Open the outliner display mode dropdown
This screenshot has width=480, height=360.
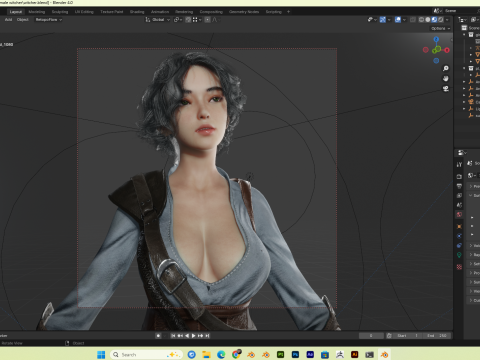[463, 20]
